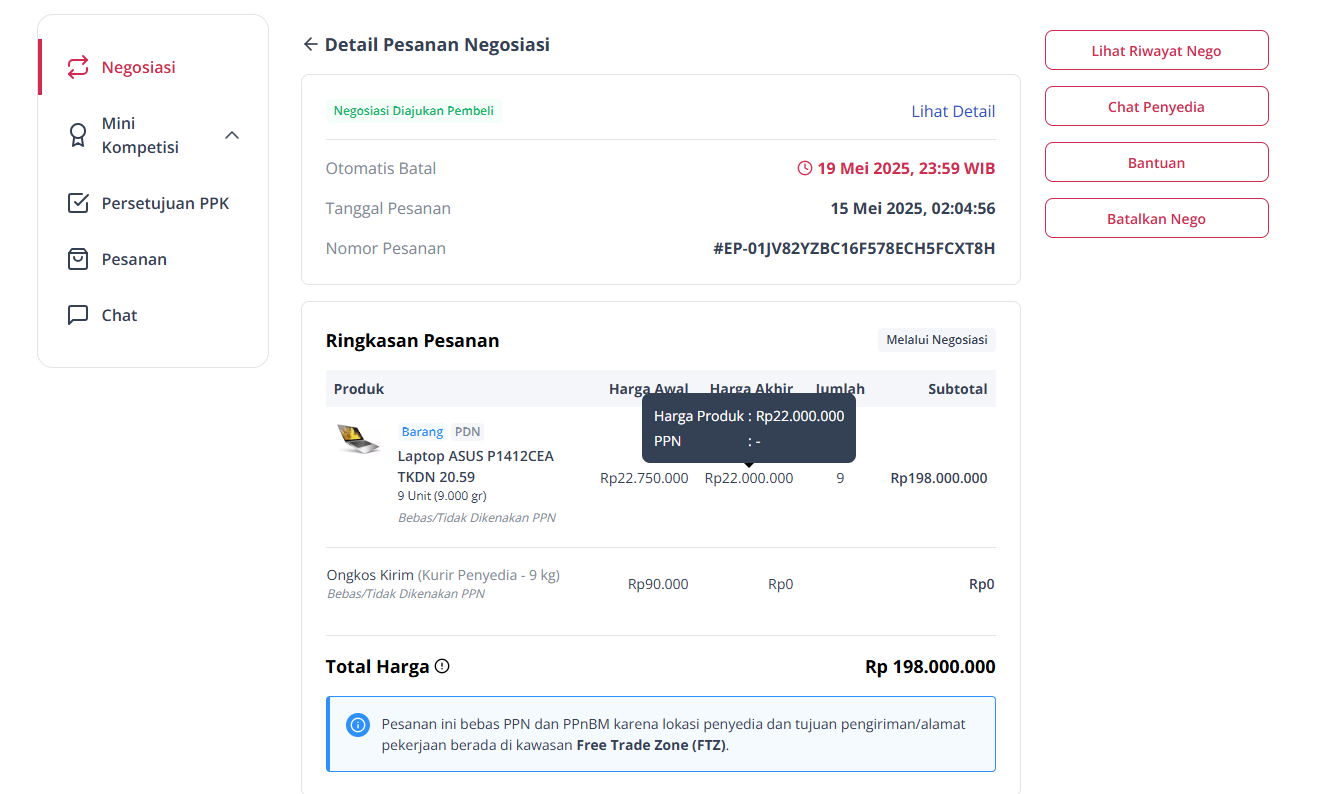The width and height of the screenshot is (1331, 794).
Task: Click the clock icon beside 19 Mei 2025
Action: (x=805, y=168)
